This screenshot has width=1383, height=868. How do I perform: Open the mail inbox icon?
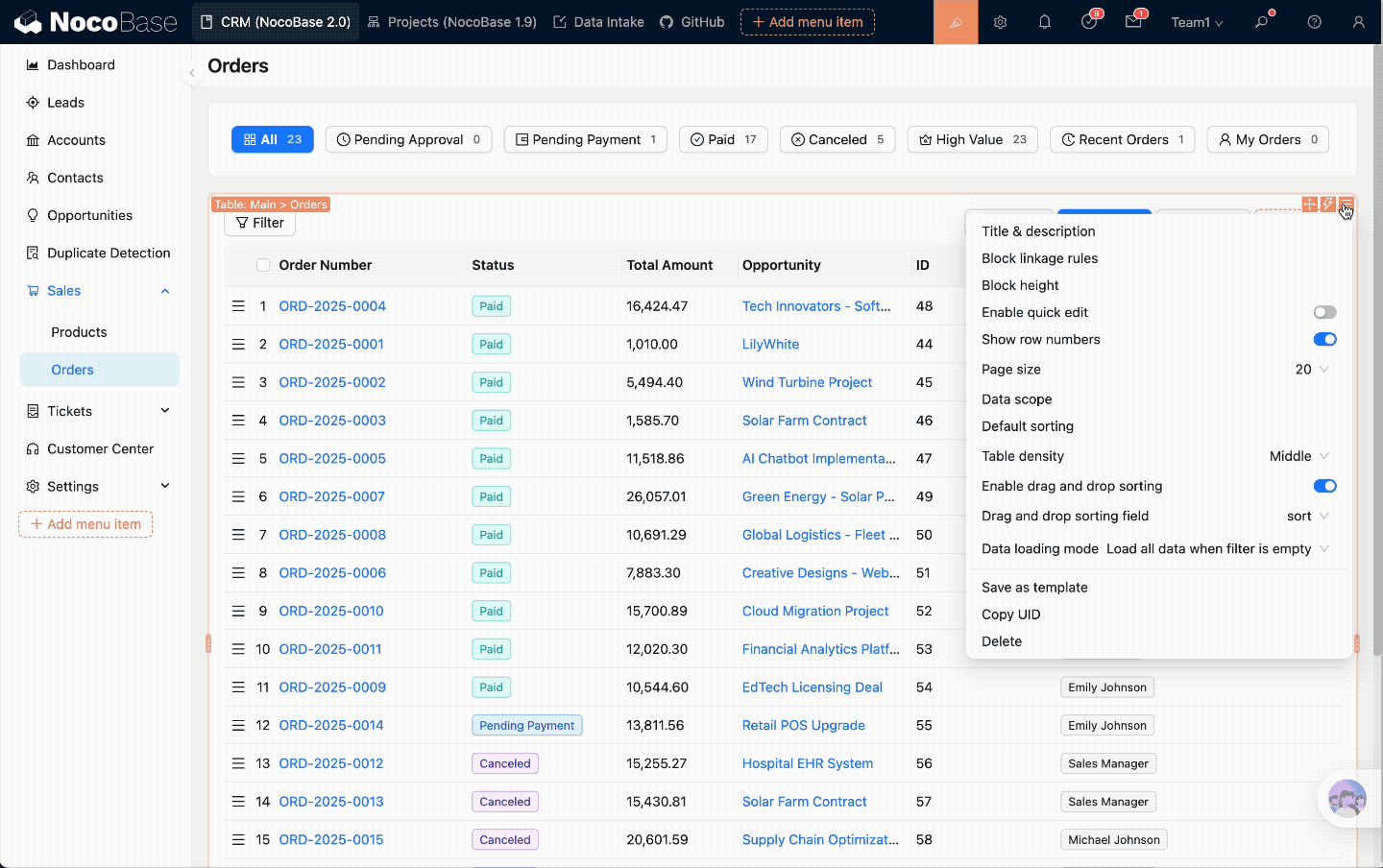(x=1133, y=22)
